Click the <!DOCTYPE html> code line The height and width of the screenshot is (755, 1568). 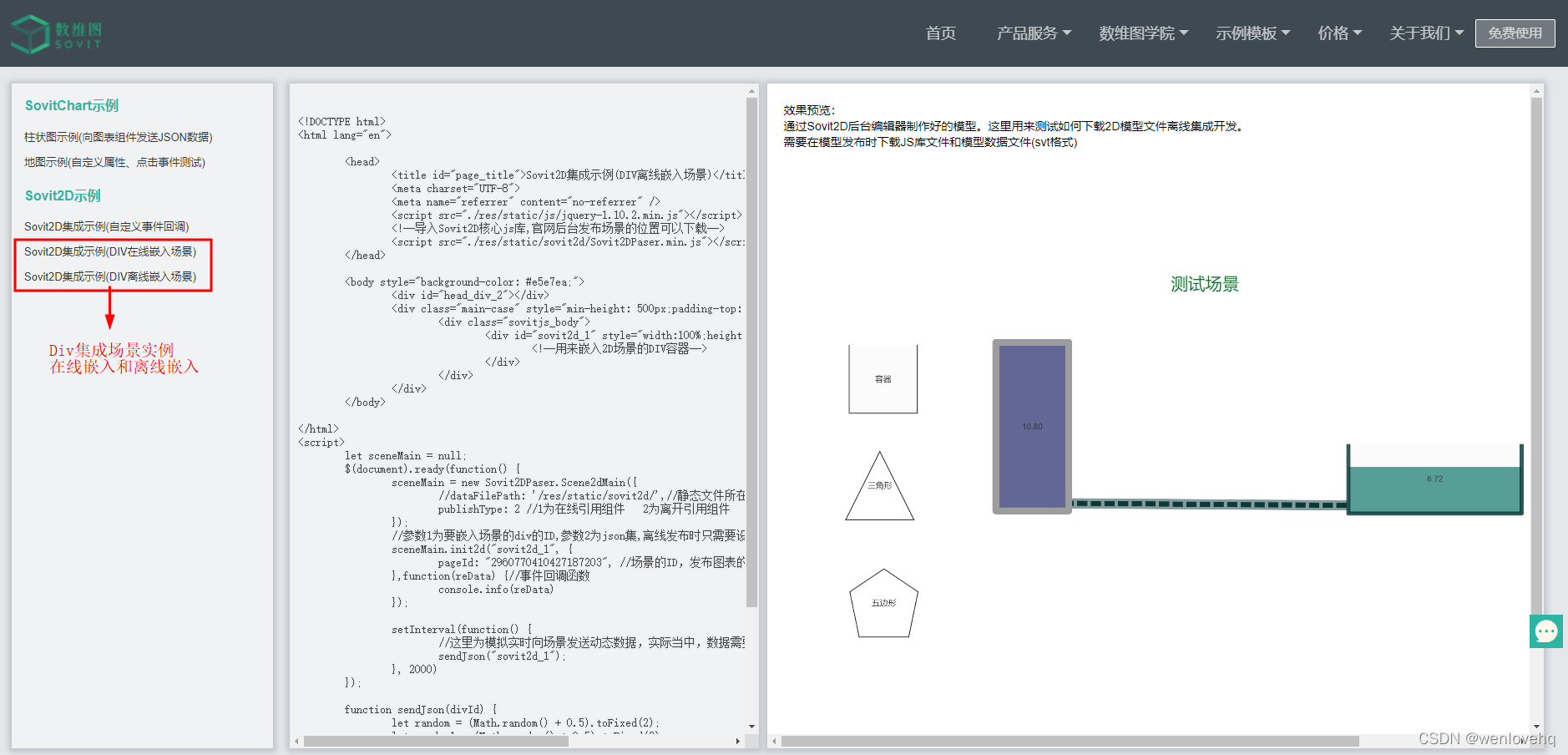341,122
